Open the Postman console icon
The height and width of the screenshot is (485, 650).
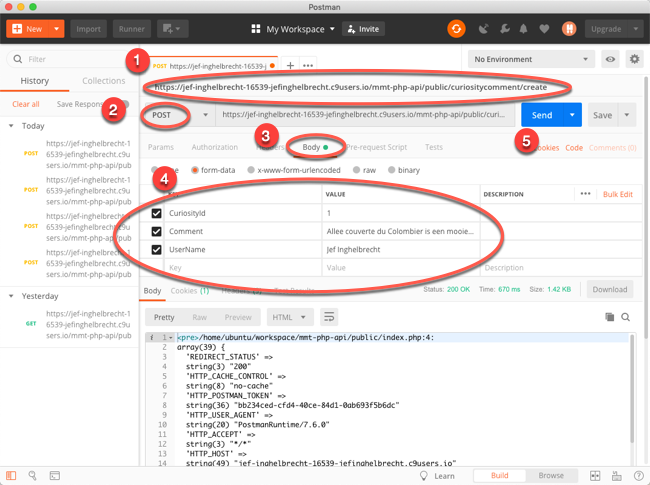coord(55,475)
